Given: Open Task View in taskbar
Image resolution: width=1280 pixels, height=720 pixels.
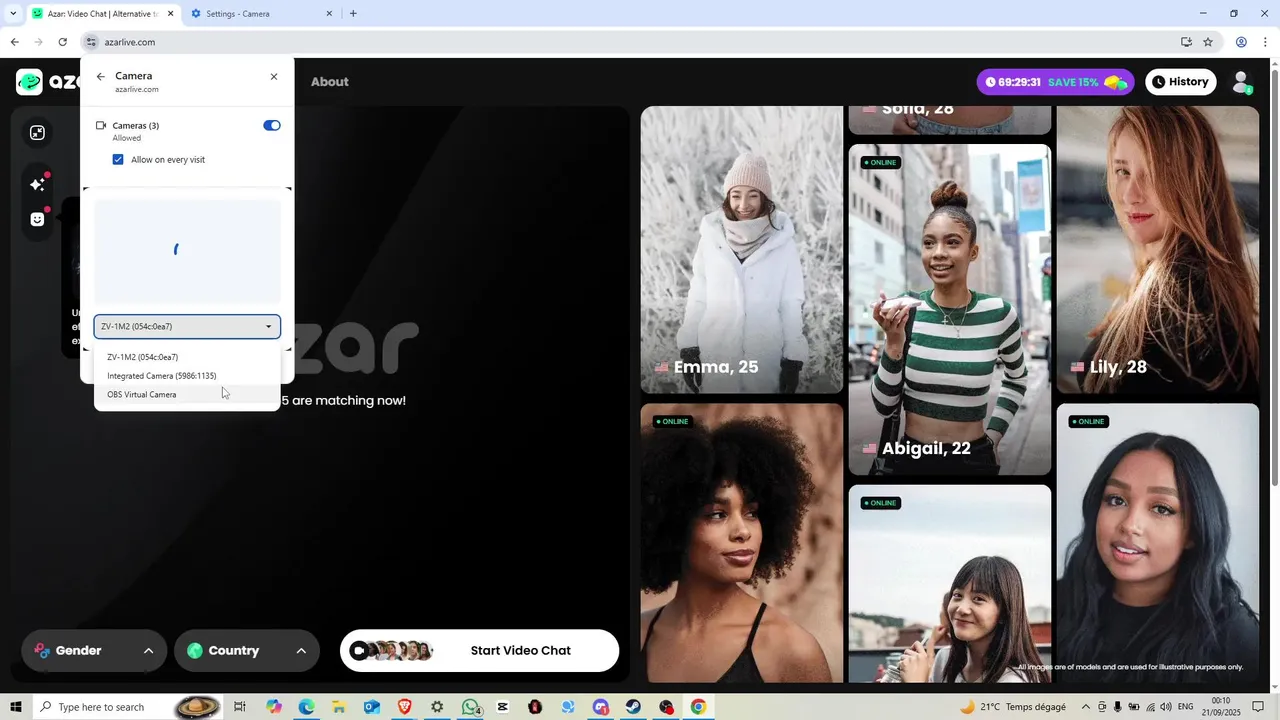Looking at the screenshot, I should point(240,707).
